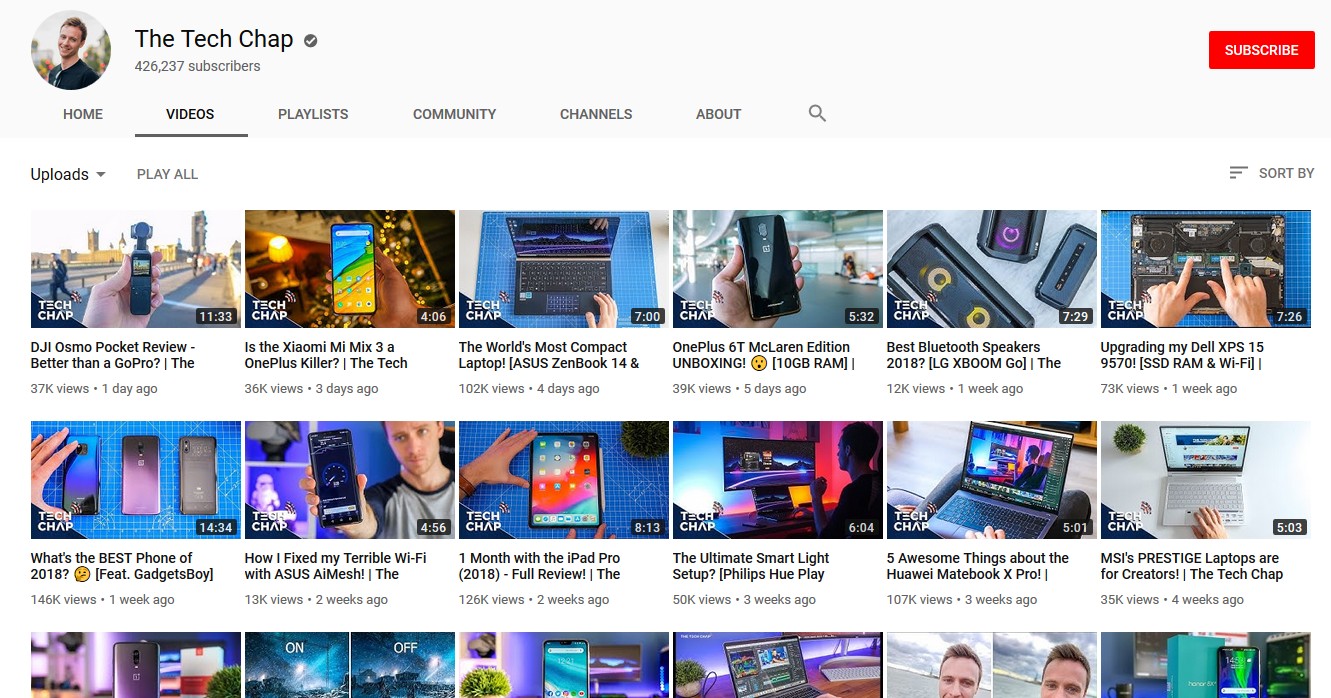Viewport: 1331px width, 698px height.
Task: Click the ON/OFF comparison thumbnail
Action: (x=350, y=665)
